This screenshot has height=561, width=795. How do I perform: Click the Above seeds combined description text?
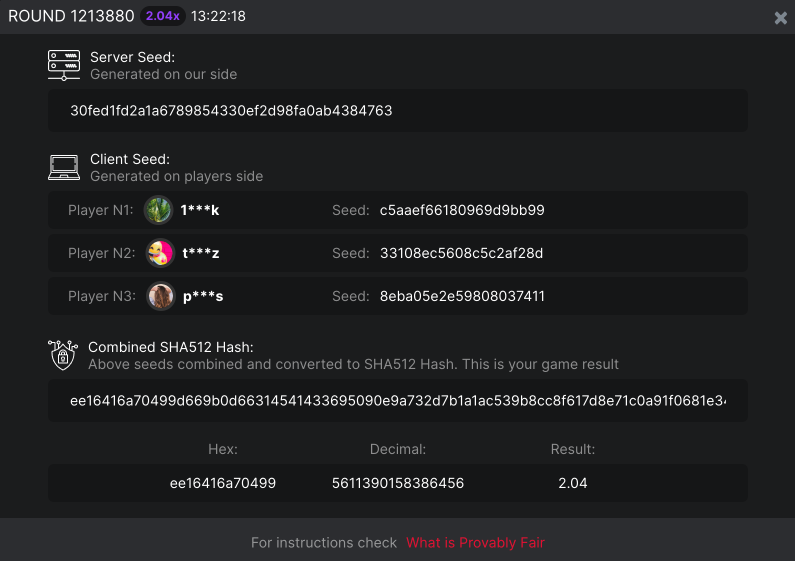353,365
